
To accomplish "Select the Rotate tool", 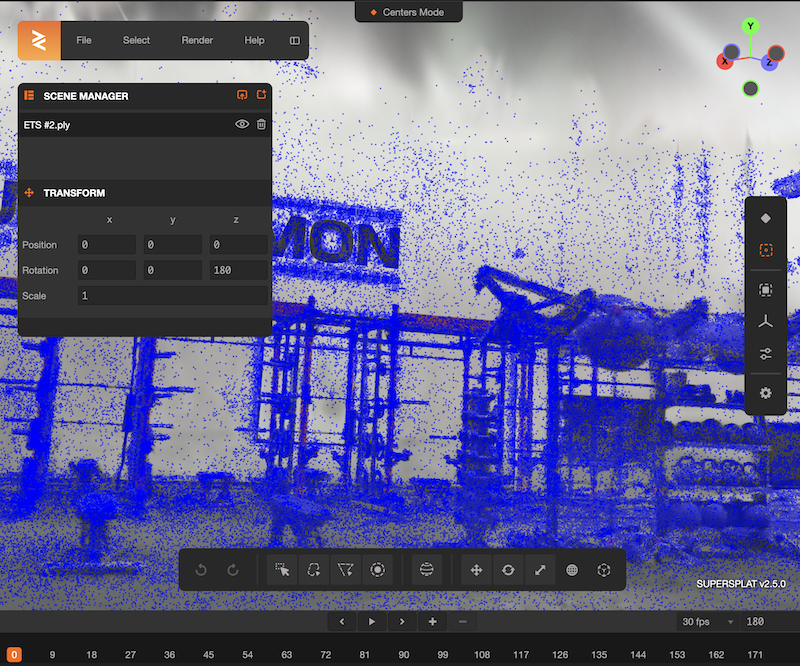I will 508,570.
